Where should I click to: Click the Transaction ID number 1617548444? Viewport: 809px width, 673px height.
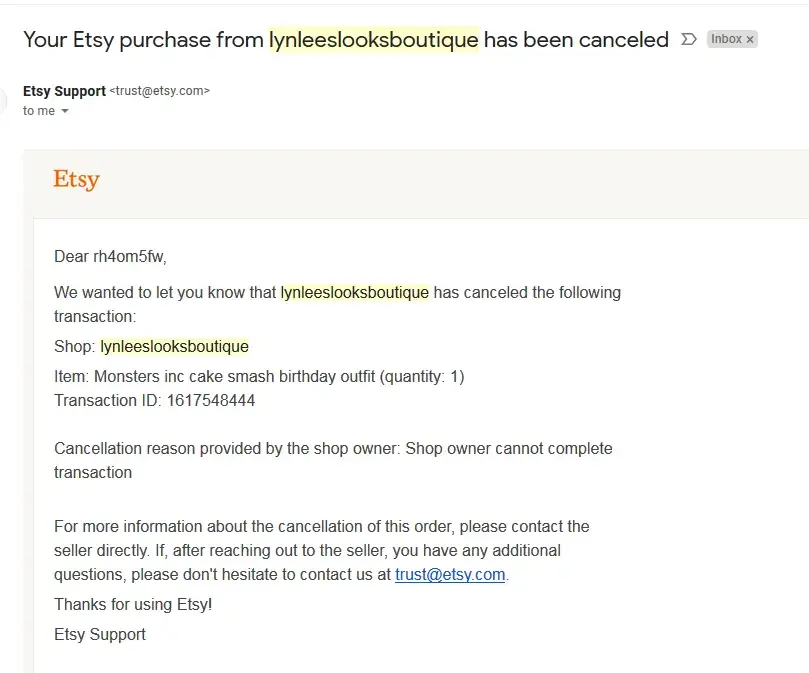[x=210, y=401]
